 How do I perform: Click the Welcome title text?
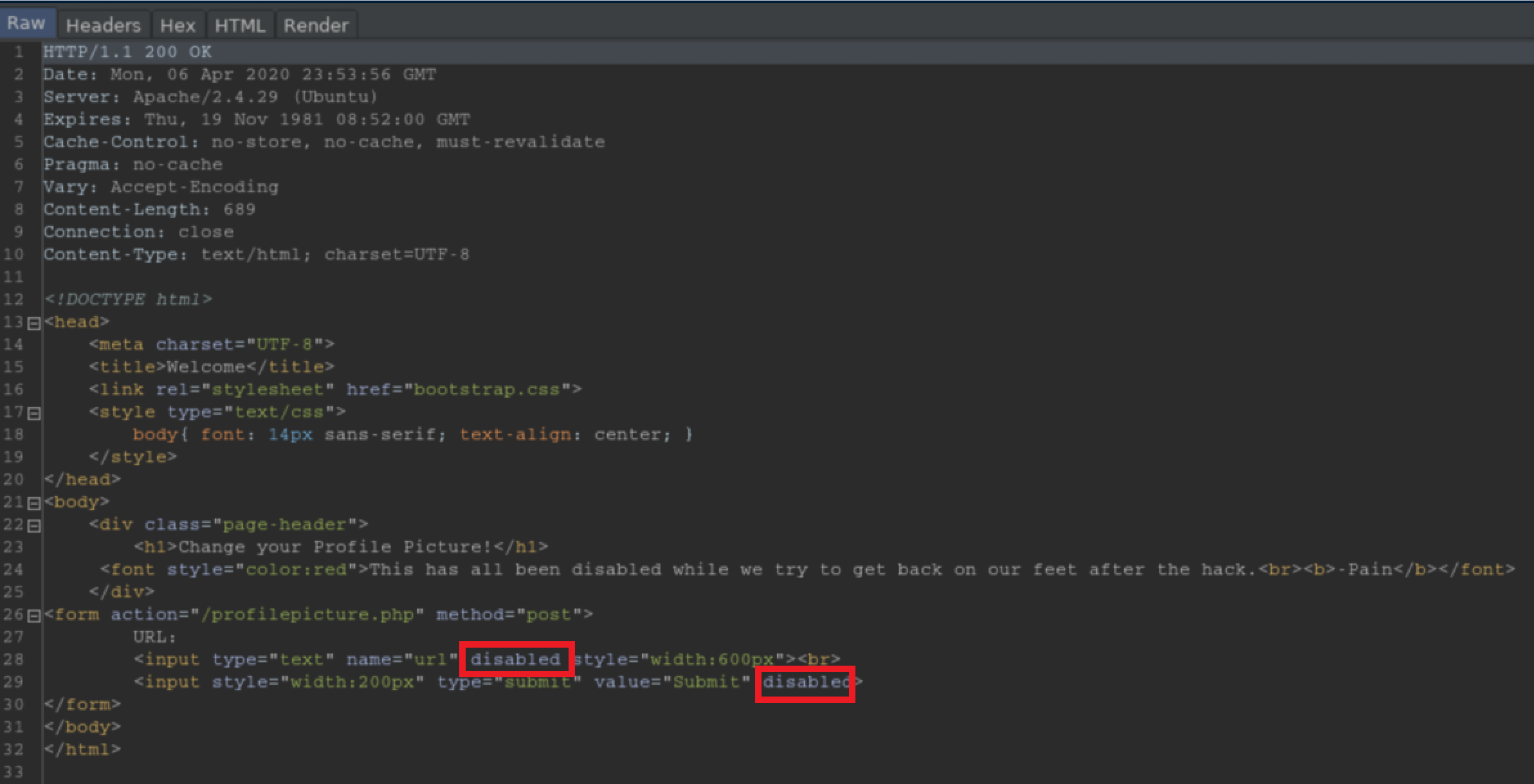[206, 367]
